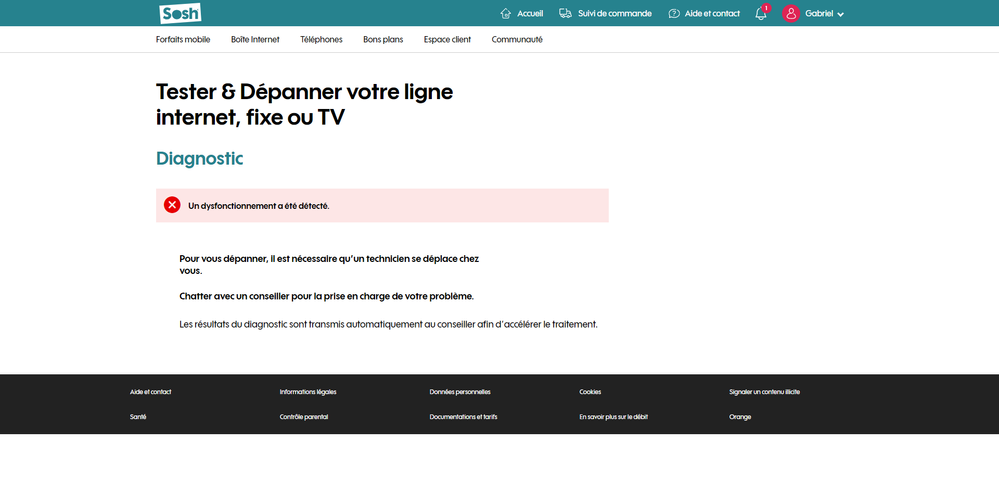The height and width of the screenshot is (488, 999).
Task: Open Contrôle parental footer link
Action: tap(304, 416)
